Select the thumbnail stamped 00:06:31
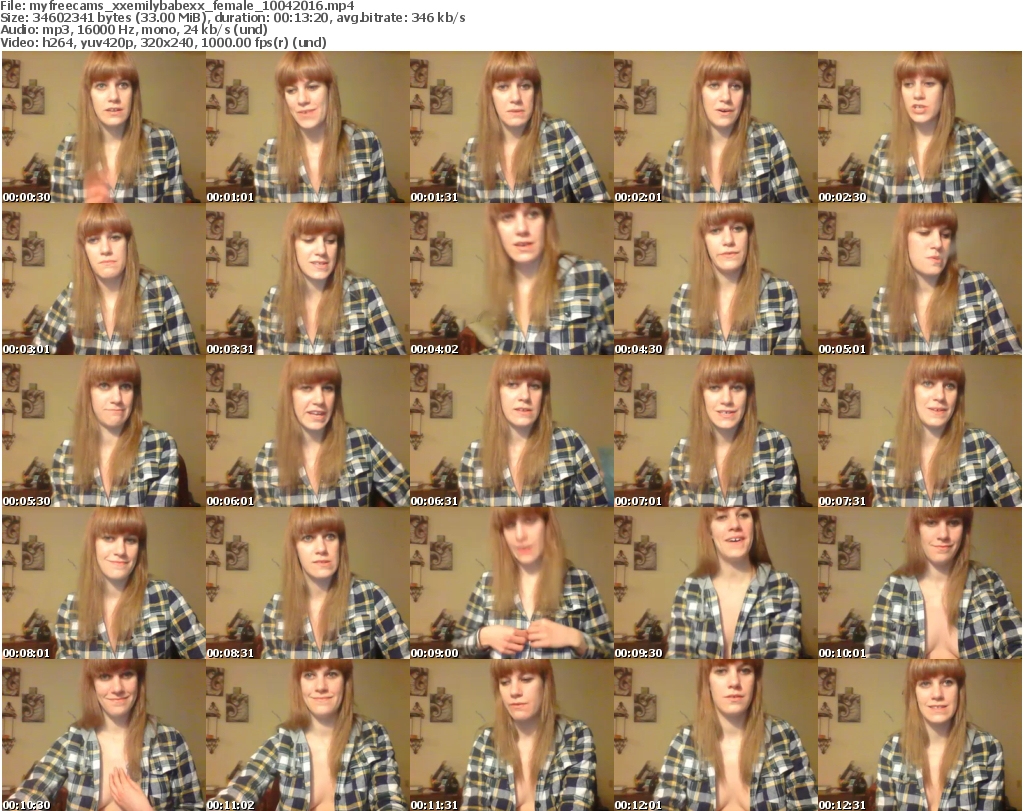Viewport: 1024px width, 811px height. [511, 432]
